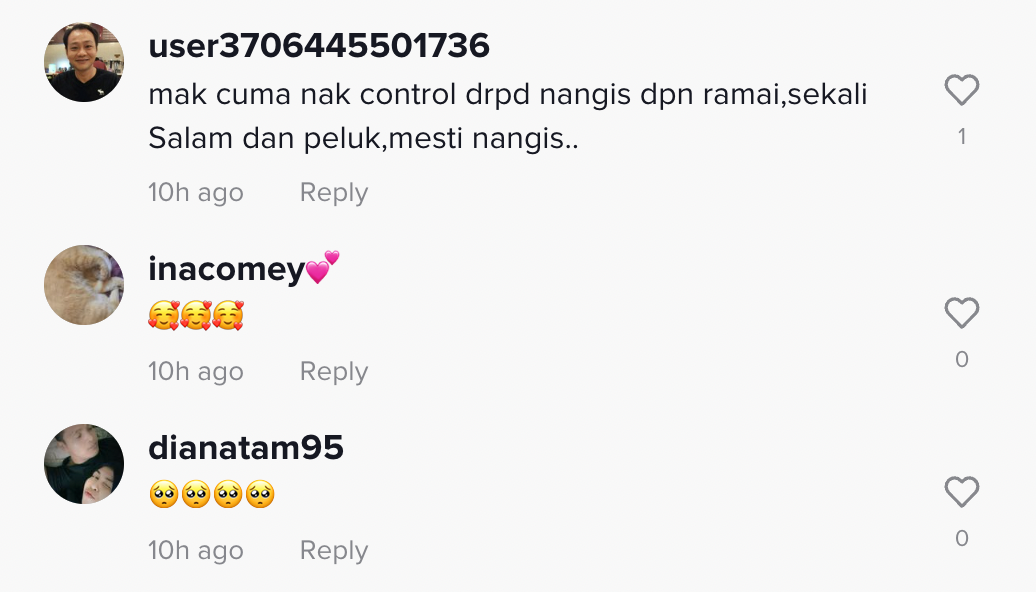Open user3706445501736's profile picture
1036x592 pixels.
coord(84,62)
